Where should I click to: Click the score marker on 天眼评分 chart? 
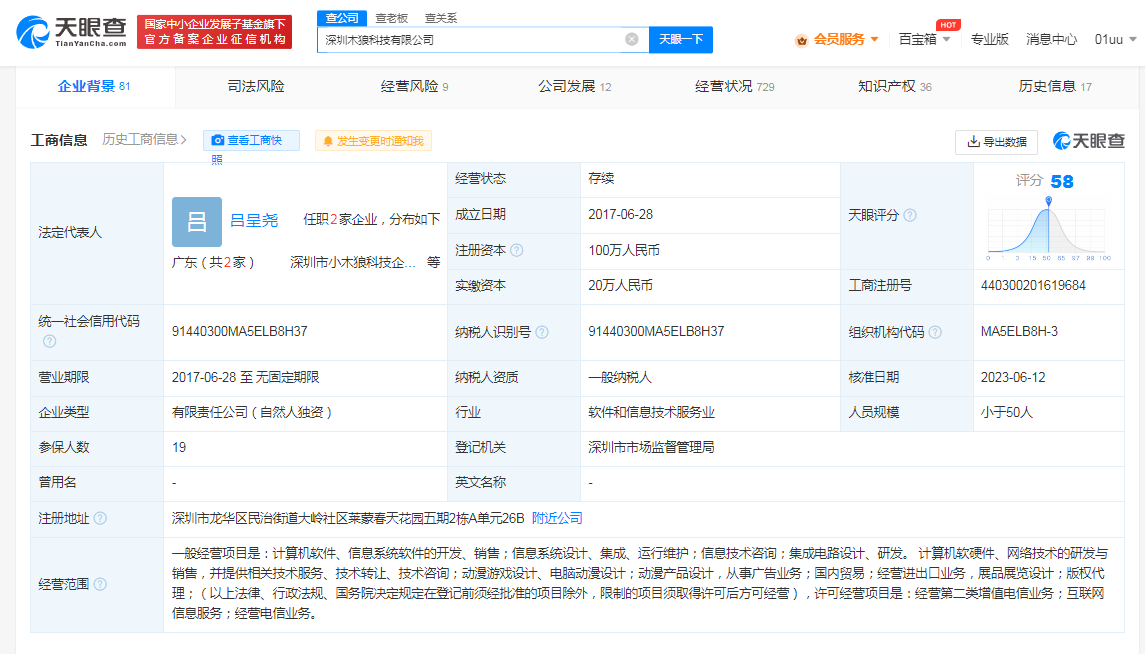point(1048,202)
